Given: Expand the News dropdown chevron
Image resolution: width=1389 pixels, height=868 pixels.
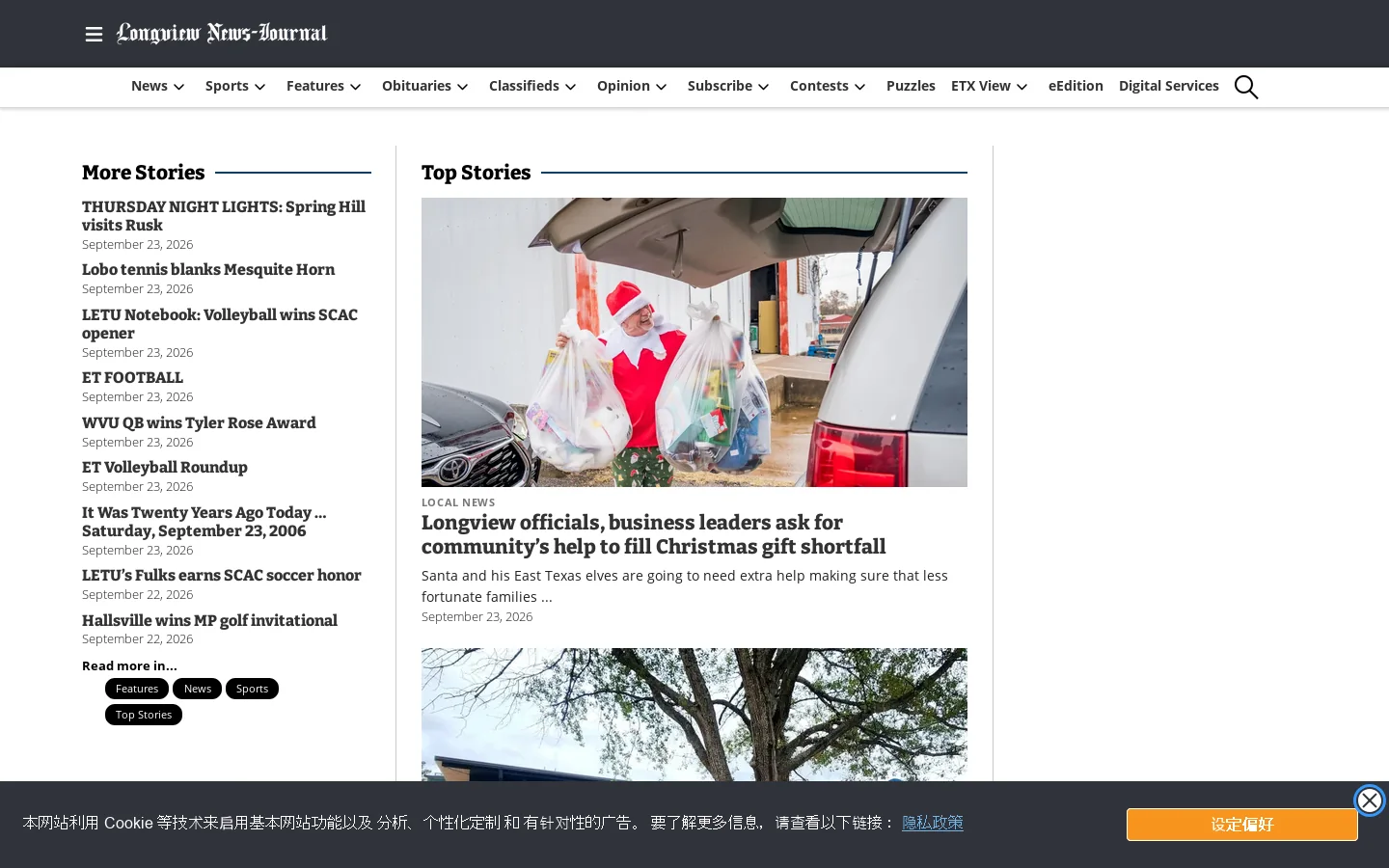Looking at the screenshot, I should click(x=178, y=87).
